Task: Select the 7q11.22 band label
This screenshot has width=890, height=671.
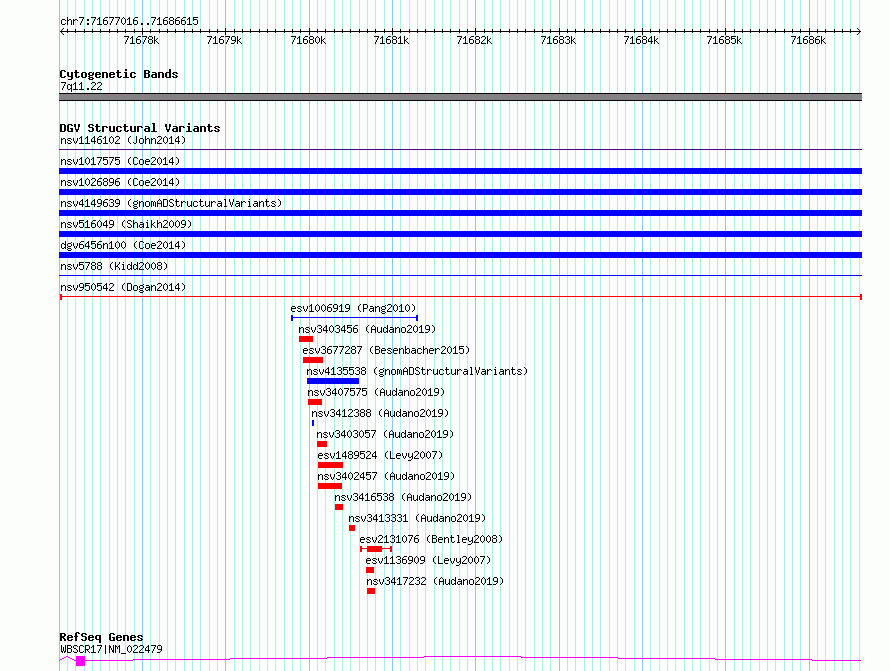Action: pos(81,86)
